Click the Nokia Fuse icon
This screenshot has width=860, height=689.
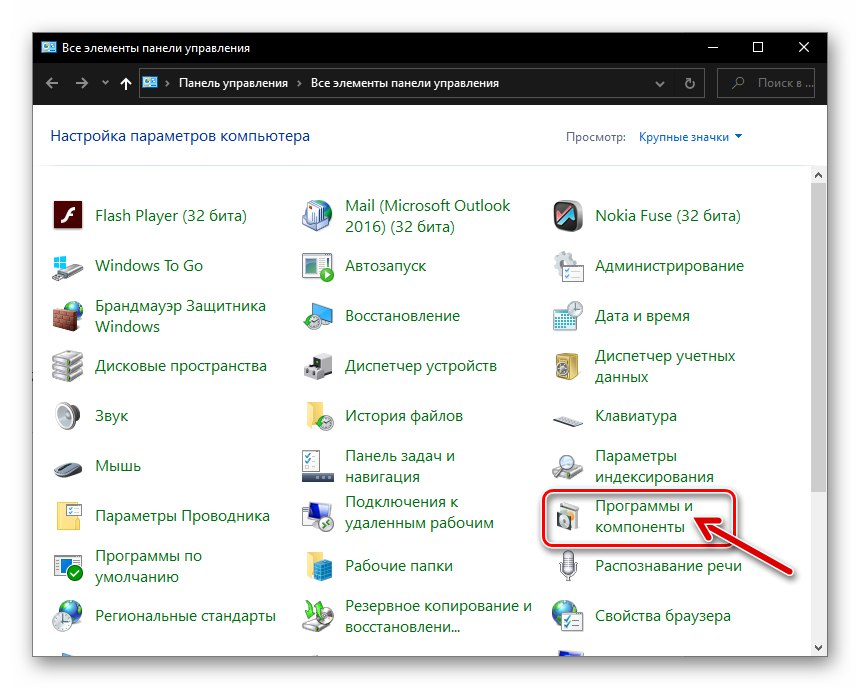pos(568,216)
